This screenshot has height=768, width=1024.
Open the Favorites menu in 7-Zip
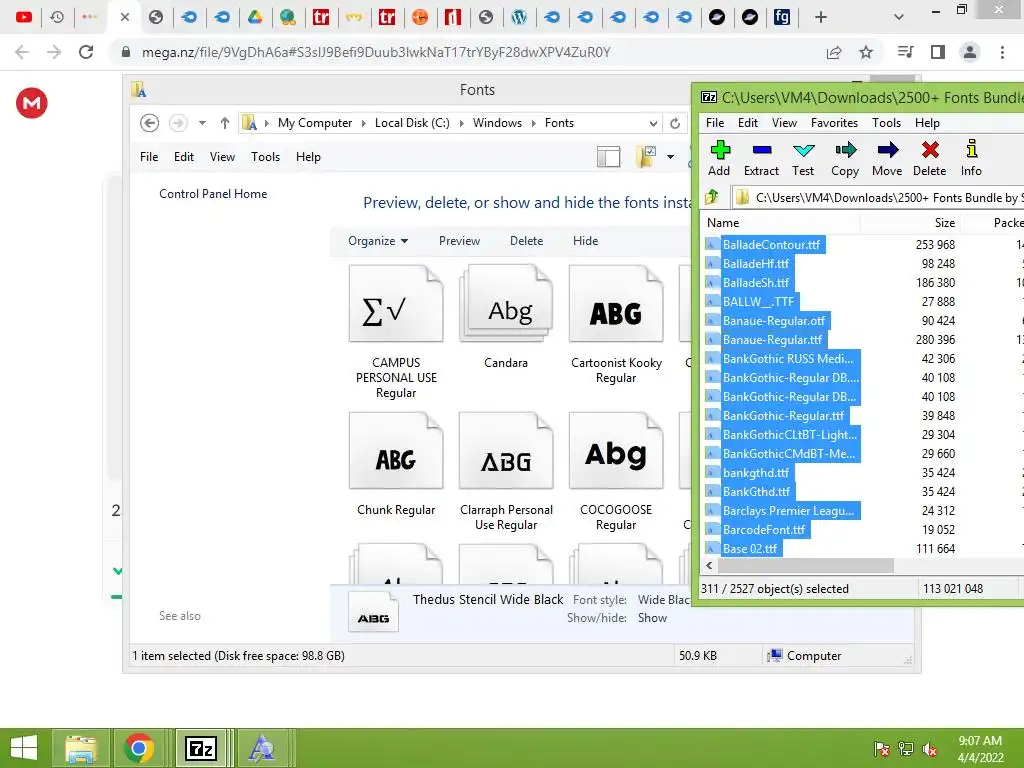[834, 123]
